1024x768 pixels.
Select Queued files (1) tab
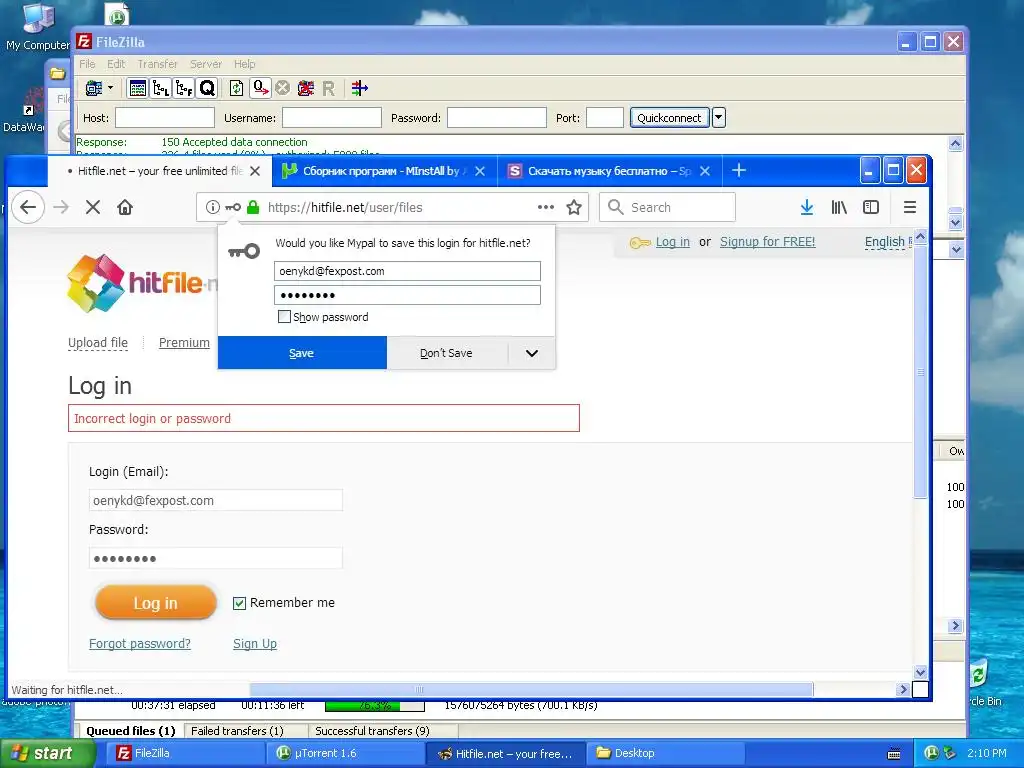coord(131,731)
